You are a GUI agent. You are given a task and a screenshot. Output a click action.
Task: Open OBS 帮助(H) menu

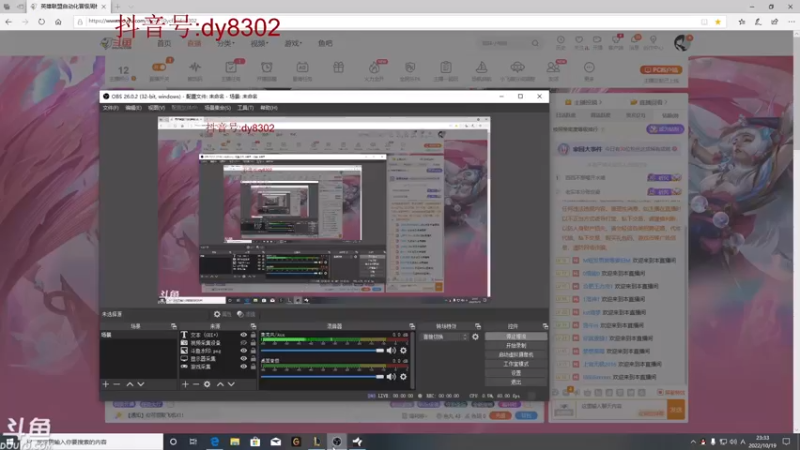coord(269,108)
